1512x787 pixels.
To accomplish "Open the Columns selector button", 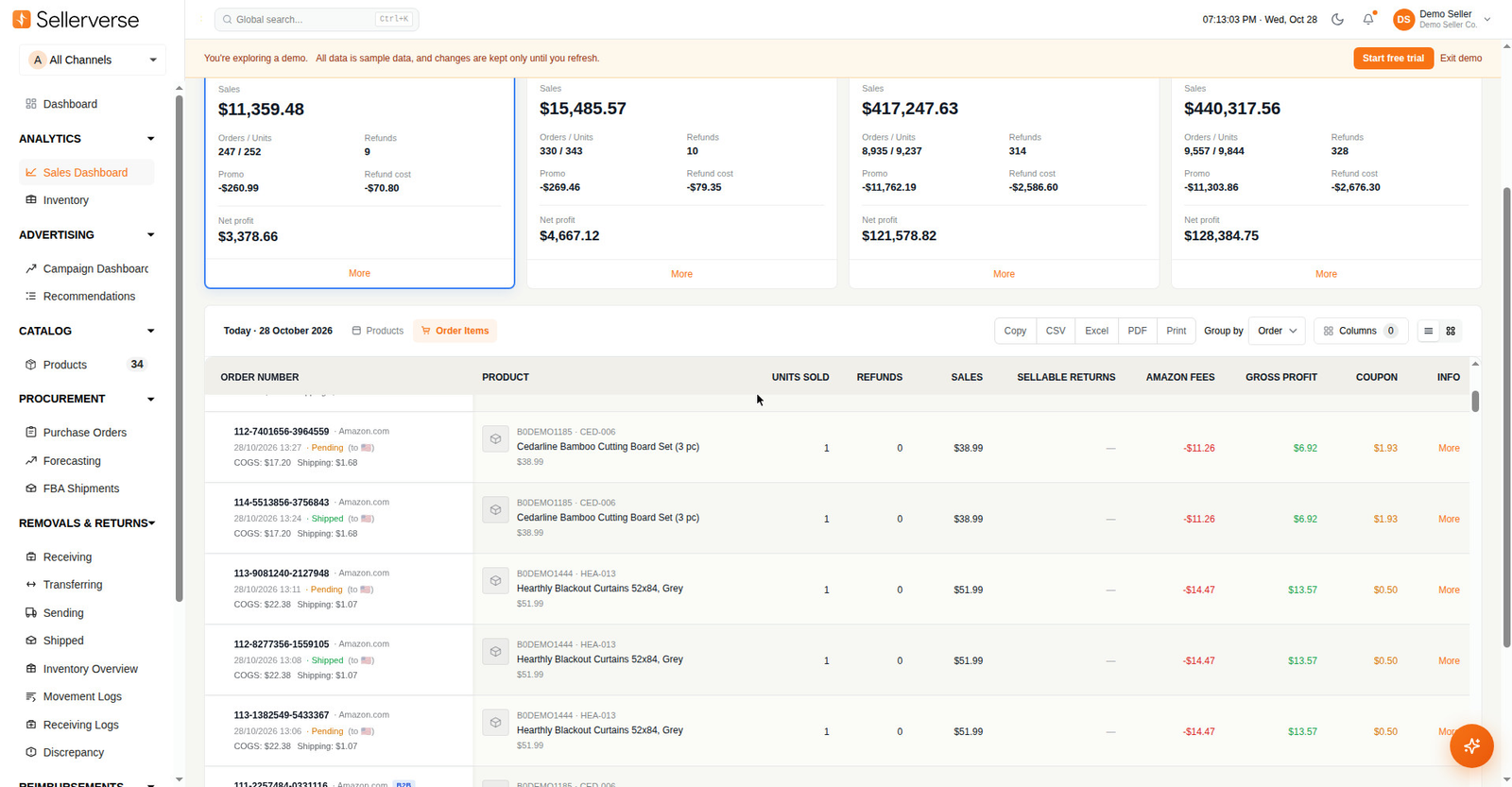I will click(1361, 331).
